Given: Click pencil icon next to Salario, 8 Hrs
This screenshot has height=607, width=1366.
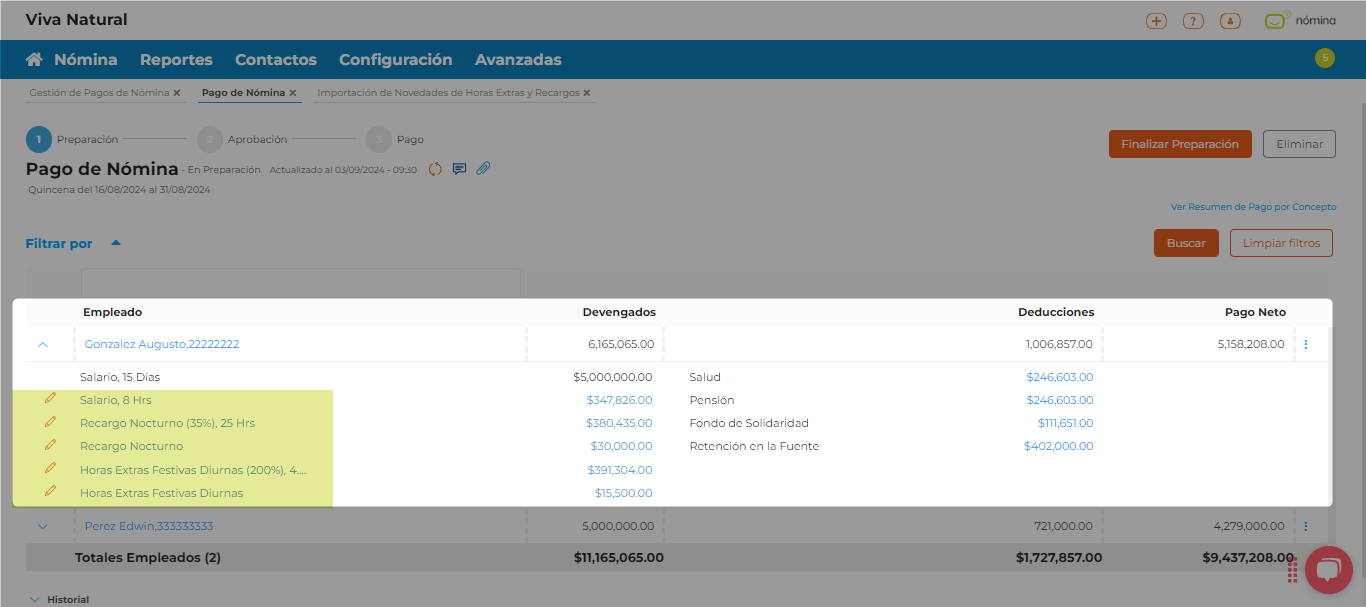Looking at the screenshot, I should point(50,399).
